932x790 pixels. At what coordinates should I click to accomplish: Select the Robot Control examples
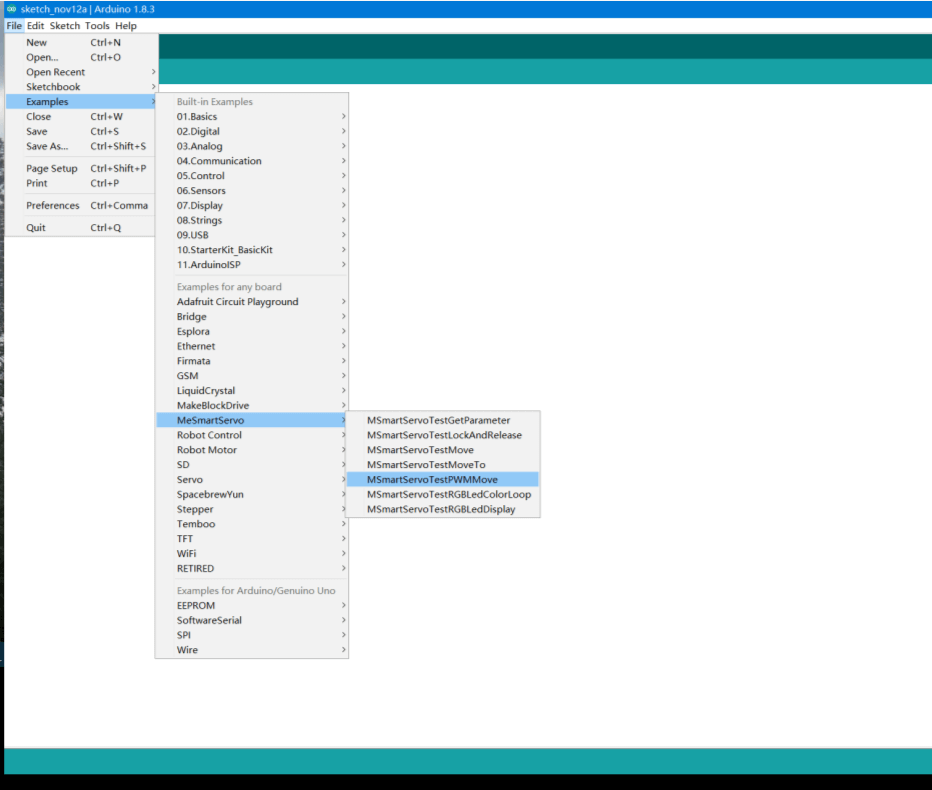pyautogui.click(x=252, y=435)
